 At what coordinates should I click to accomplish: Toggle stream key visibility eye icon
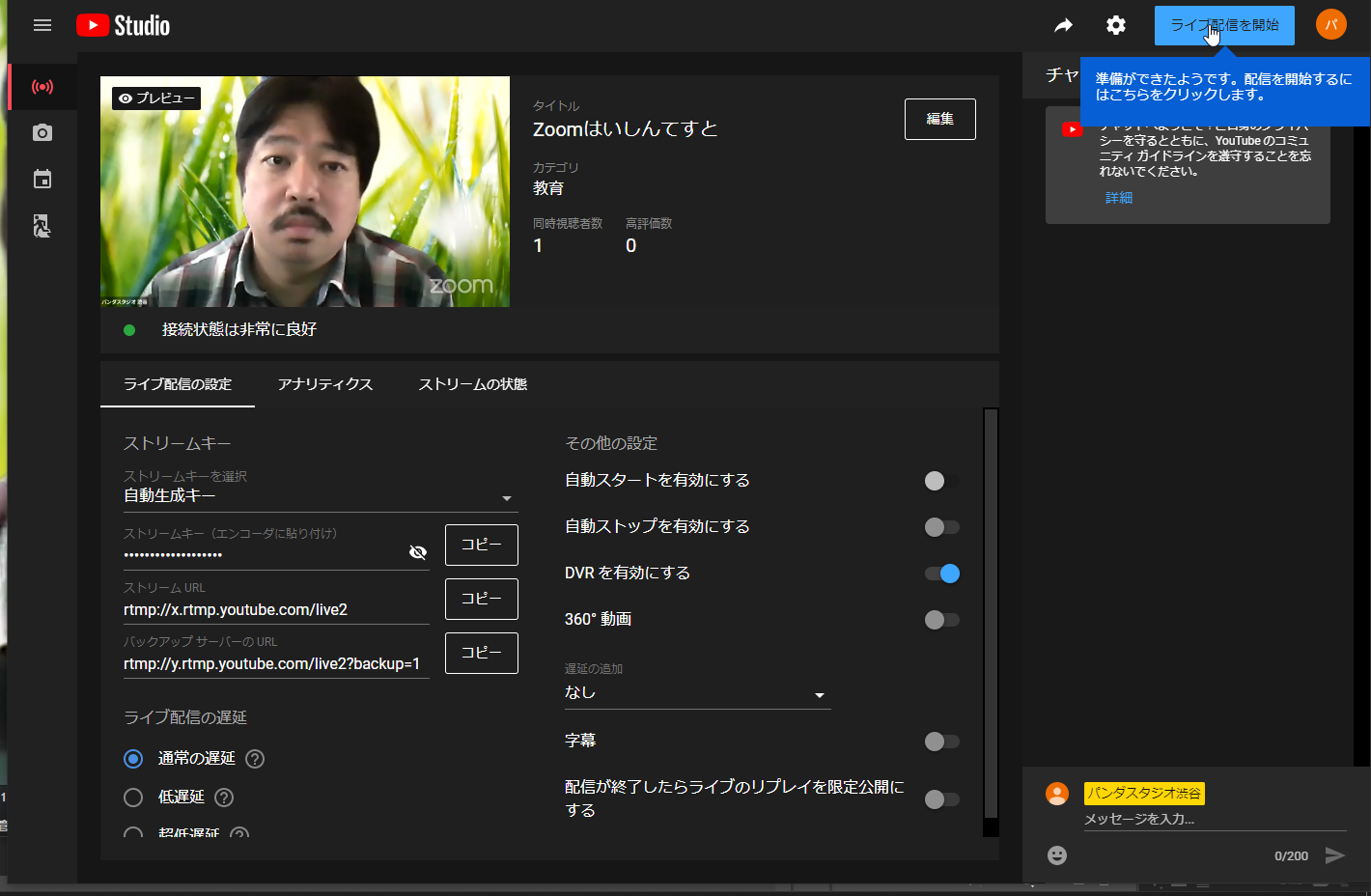[x=418, y=552]
